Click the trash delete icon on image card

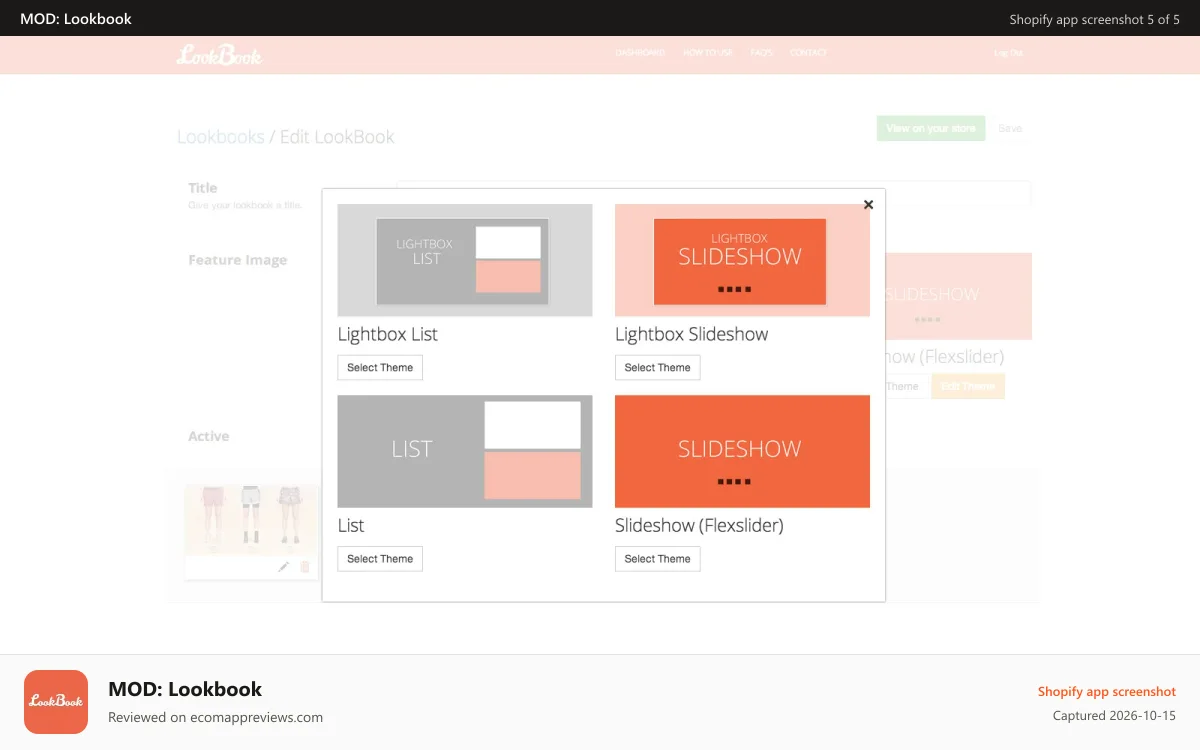(x=305, y=567)
